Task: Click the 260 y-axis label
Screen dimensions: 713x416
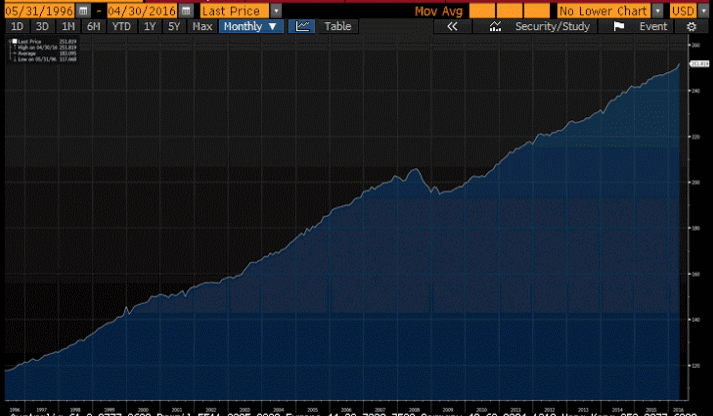Action: tap(695, 45)
